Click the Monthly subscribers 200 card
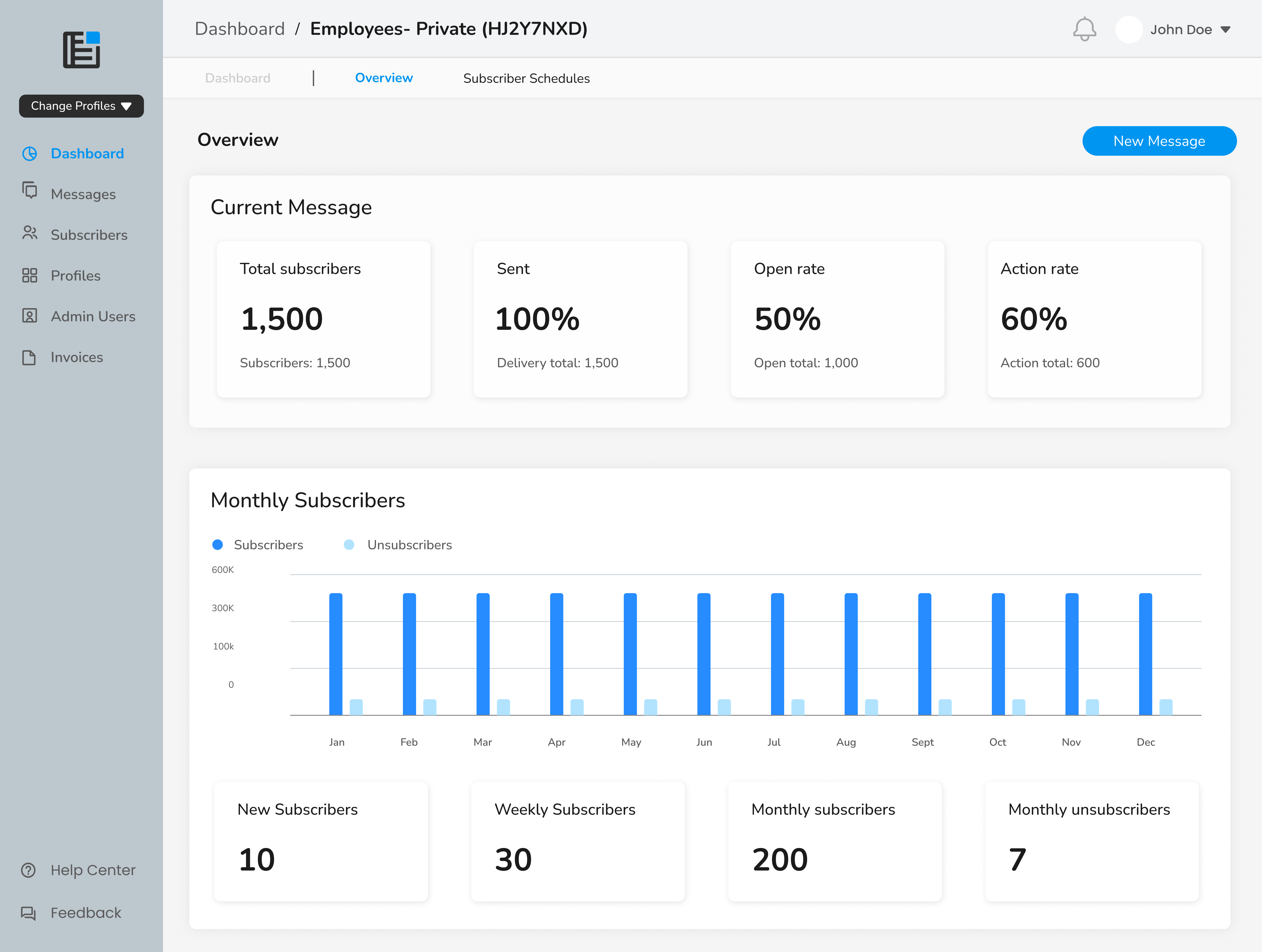1262x952 pixels. (x=835, y=842)
